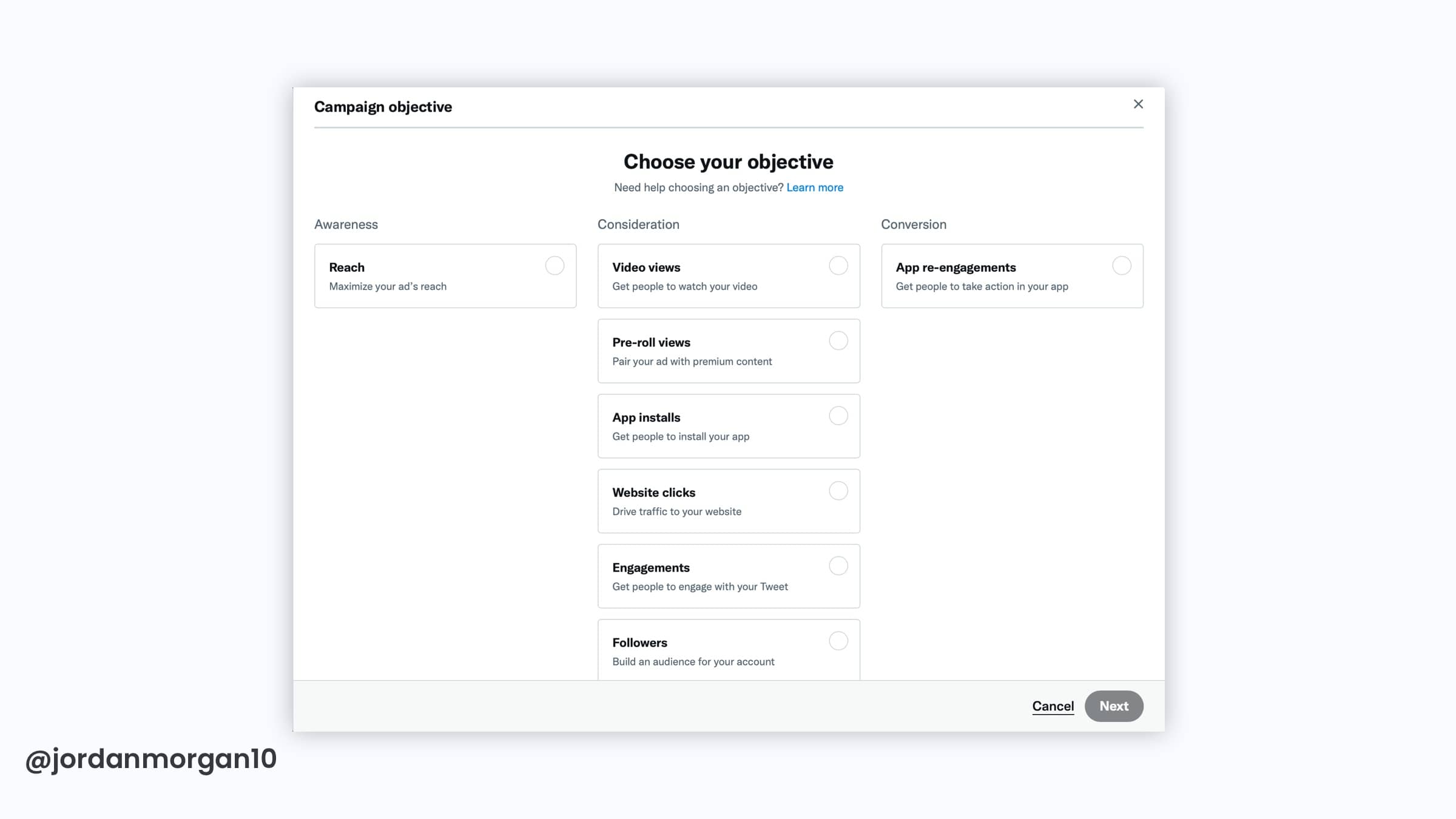The image size is (1456, 819).
Task: Open the Learn more link
Action: point(815,187)
